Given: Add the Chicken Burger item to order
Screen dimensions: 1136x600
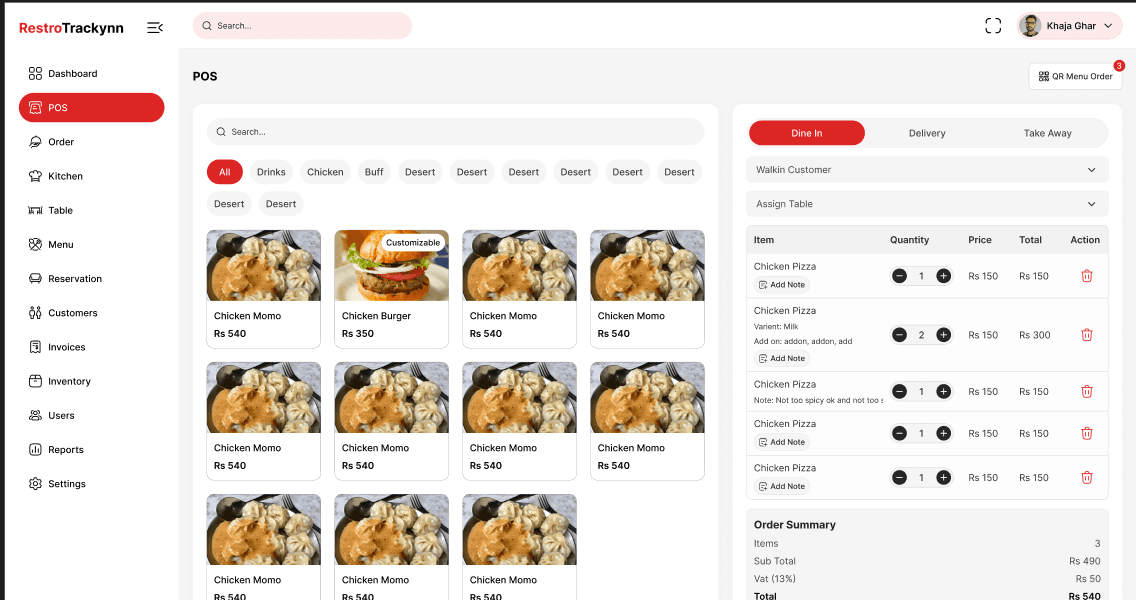Looking at the screenshot, I should (x=391, y=289).
